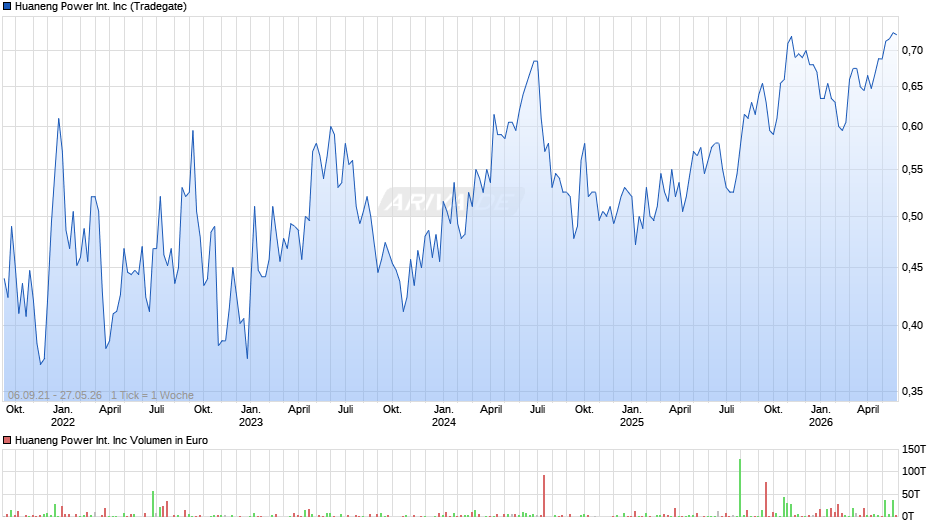Viewport: 940px width, 526px height.
Task: Click the Jan. 2025 time axis label
Action: 632,416
